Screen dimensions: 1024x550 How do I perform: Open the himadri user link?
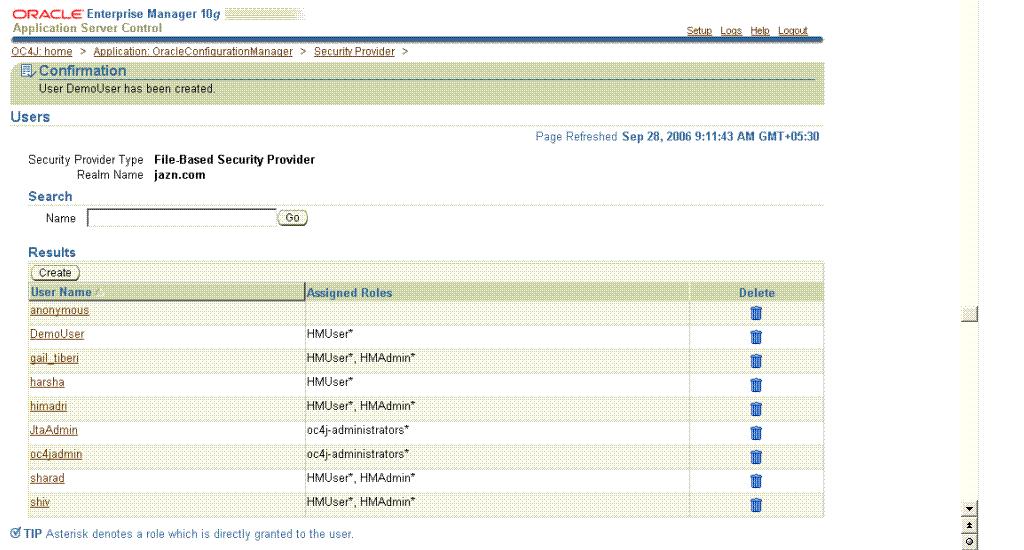[x=48, y=406]
